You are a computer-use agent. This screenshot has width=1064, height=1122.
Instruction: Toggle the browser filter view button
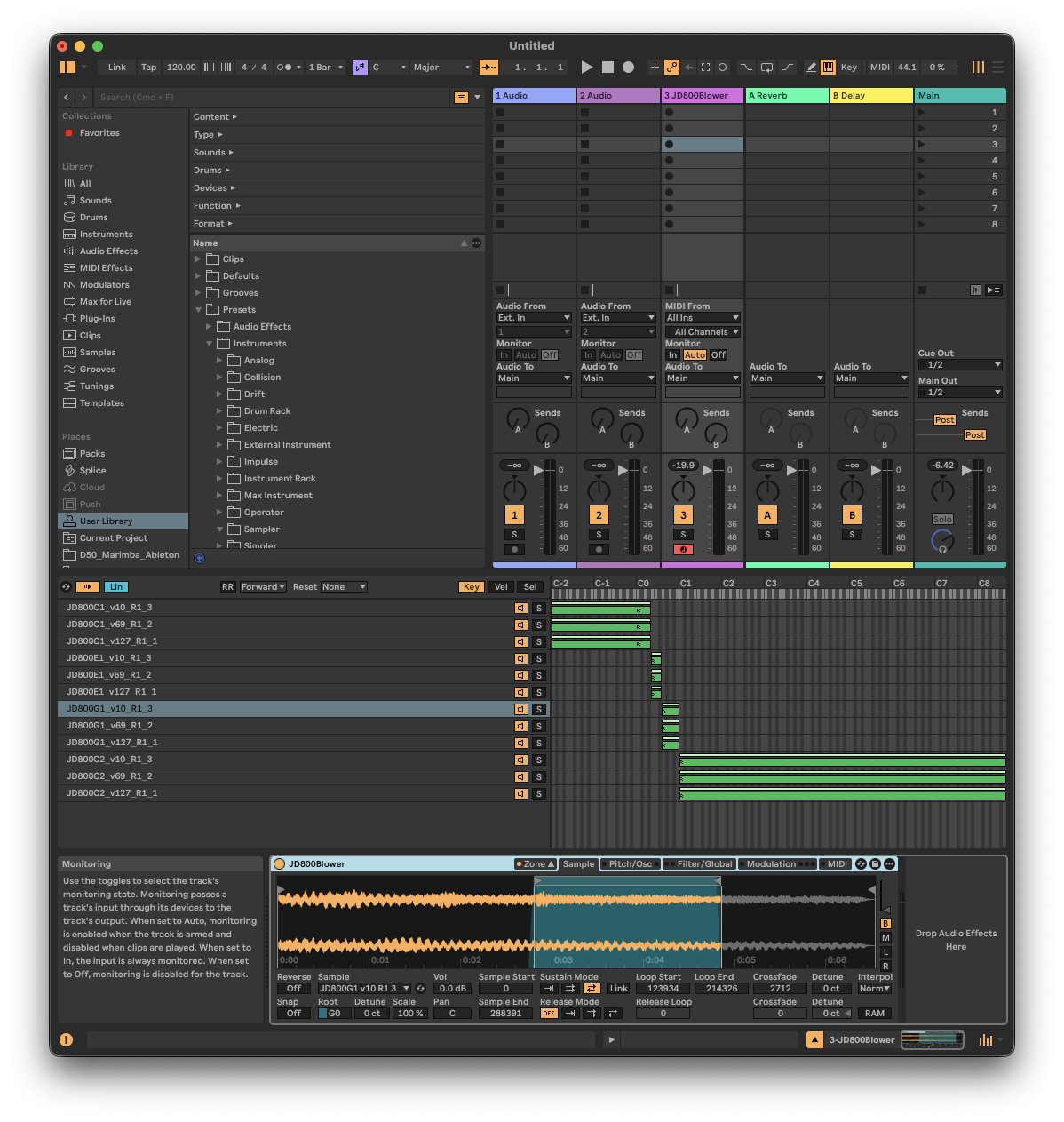[x=461, y=97]
